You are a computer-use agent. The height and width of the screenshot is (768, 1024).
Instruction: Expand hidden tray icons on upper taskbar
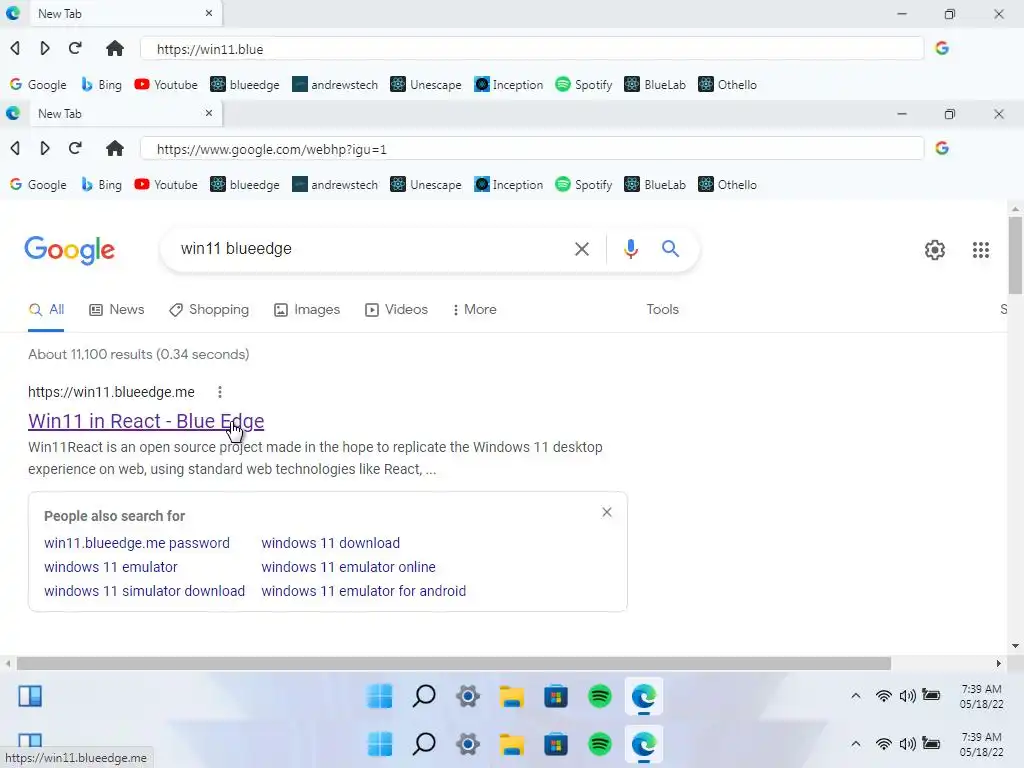pos(856,696)
